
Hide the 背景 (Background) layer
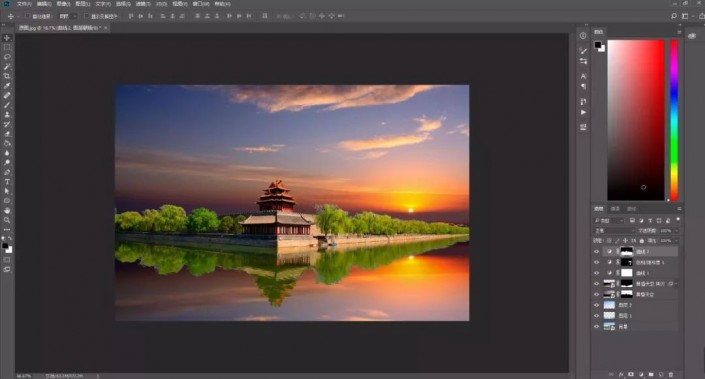point(597,326)
